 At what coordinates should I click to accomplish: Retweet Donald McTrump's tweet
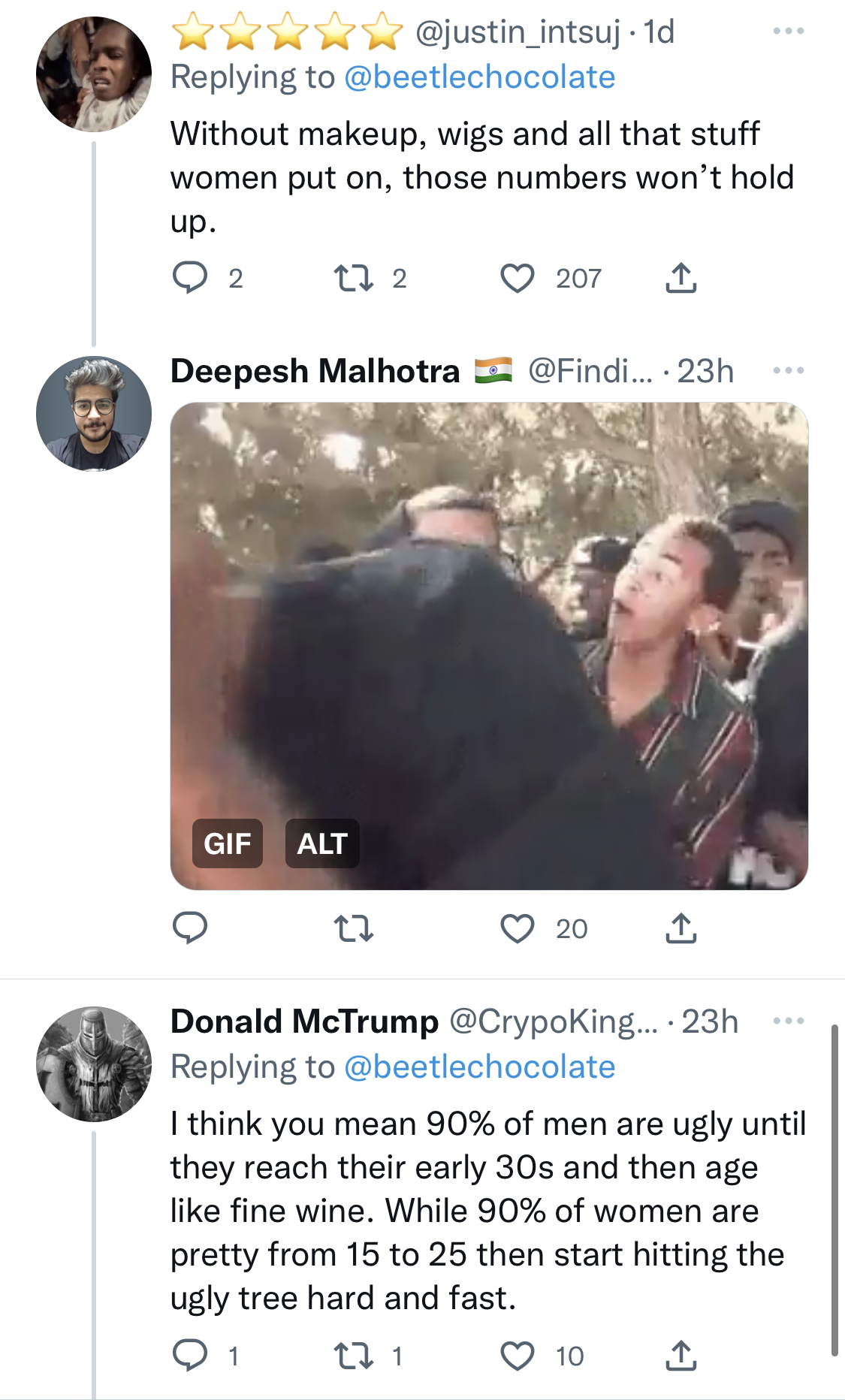pyautogui.click(x=353, y=1356)
